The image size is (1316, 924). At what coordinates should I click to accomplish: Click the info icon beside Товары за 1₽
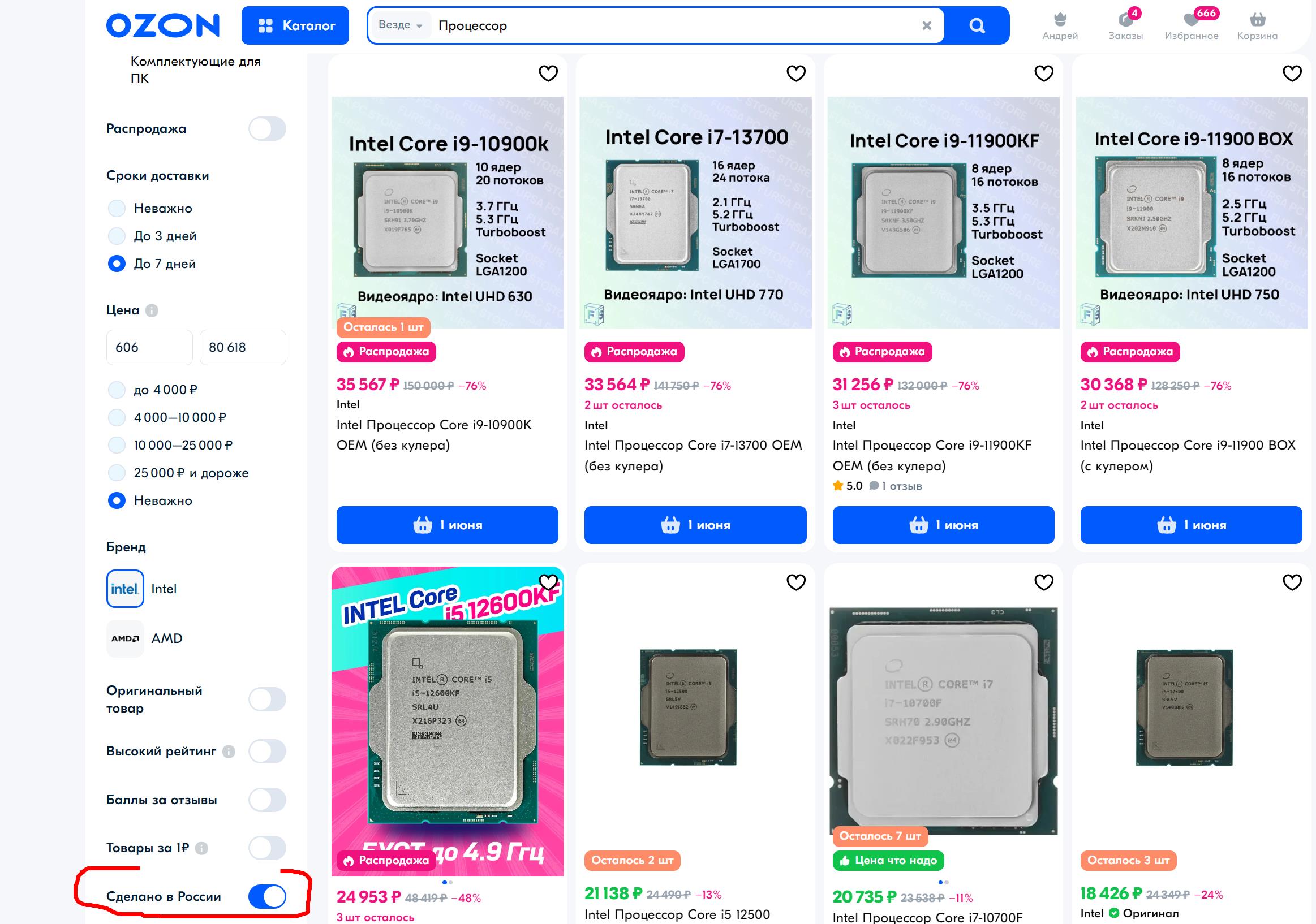point(202,848)
